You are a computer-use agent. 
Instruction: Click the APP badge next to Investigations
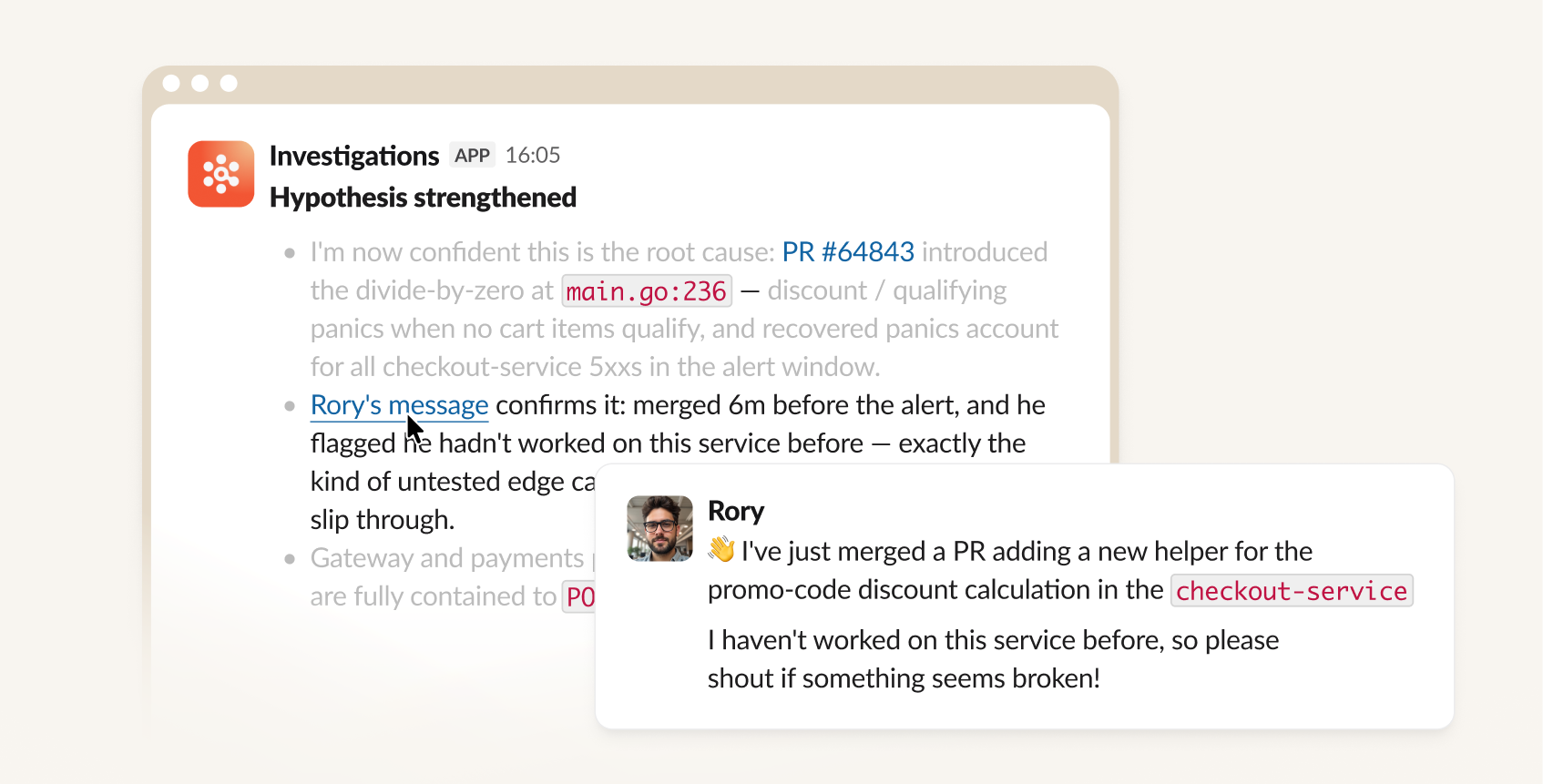coord(472,156)
